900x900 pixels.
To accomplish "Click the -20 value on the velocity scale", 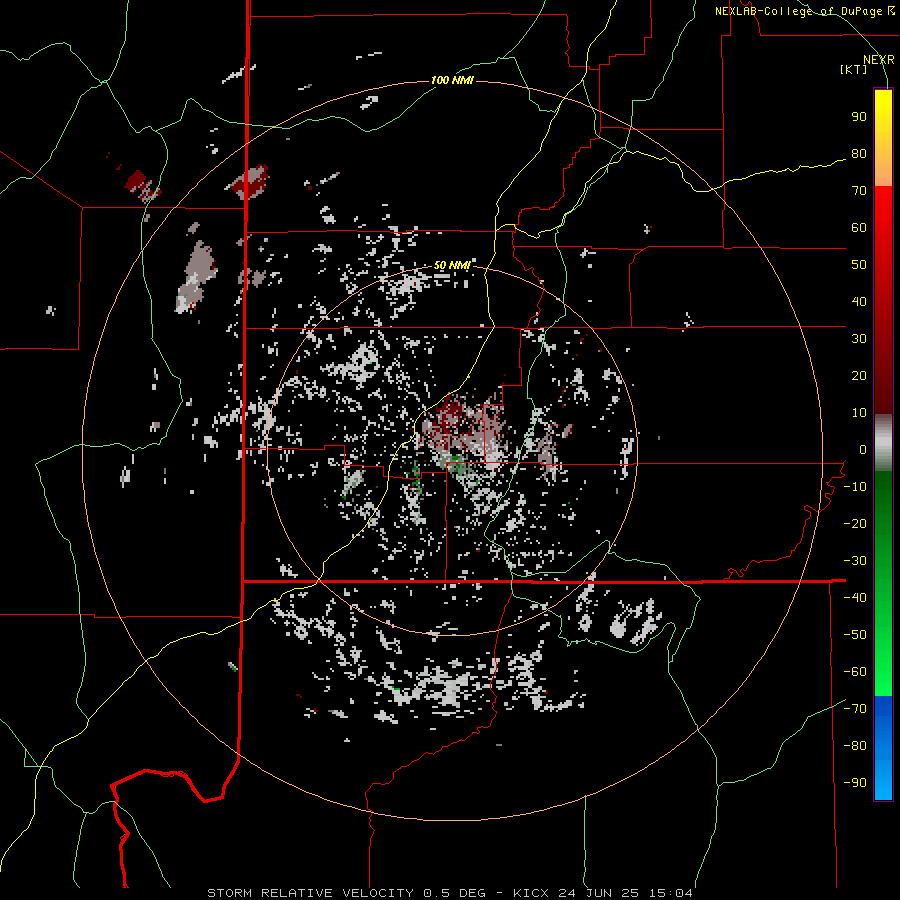I will [x=855, y=523].
